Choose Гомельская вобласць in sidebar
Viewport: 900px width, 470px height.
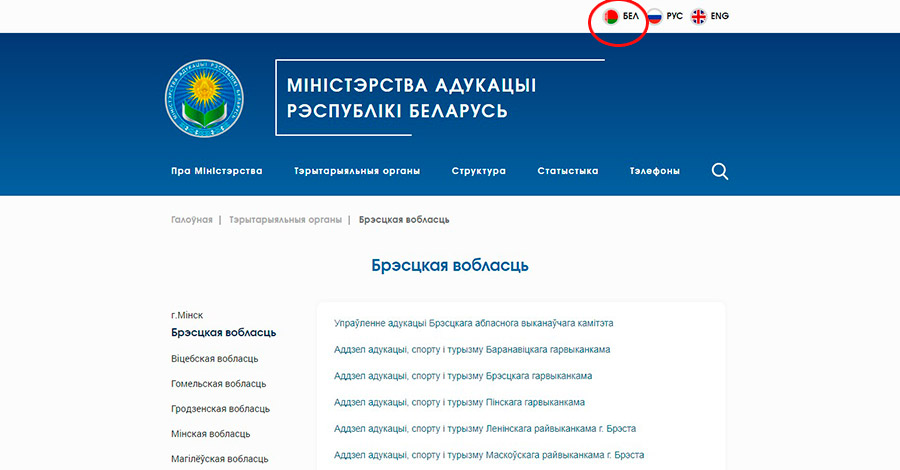click(218, 383)
